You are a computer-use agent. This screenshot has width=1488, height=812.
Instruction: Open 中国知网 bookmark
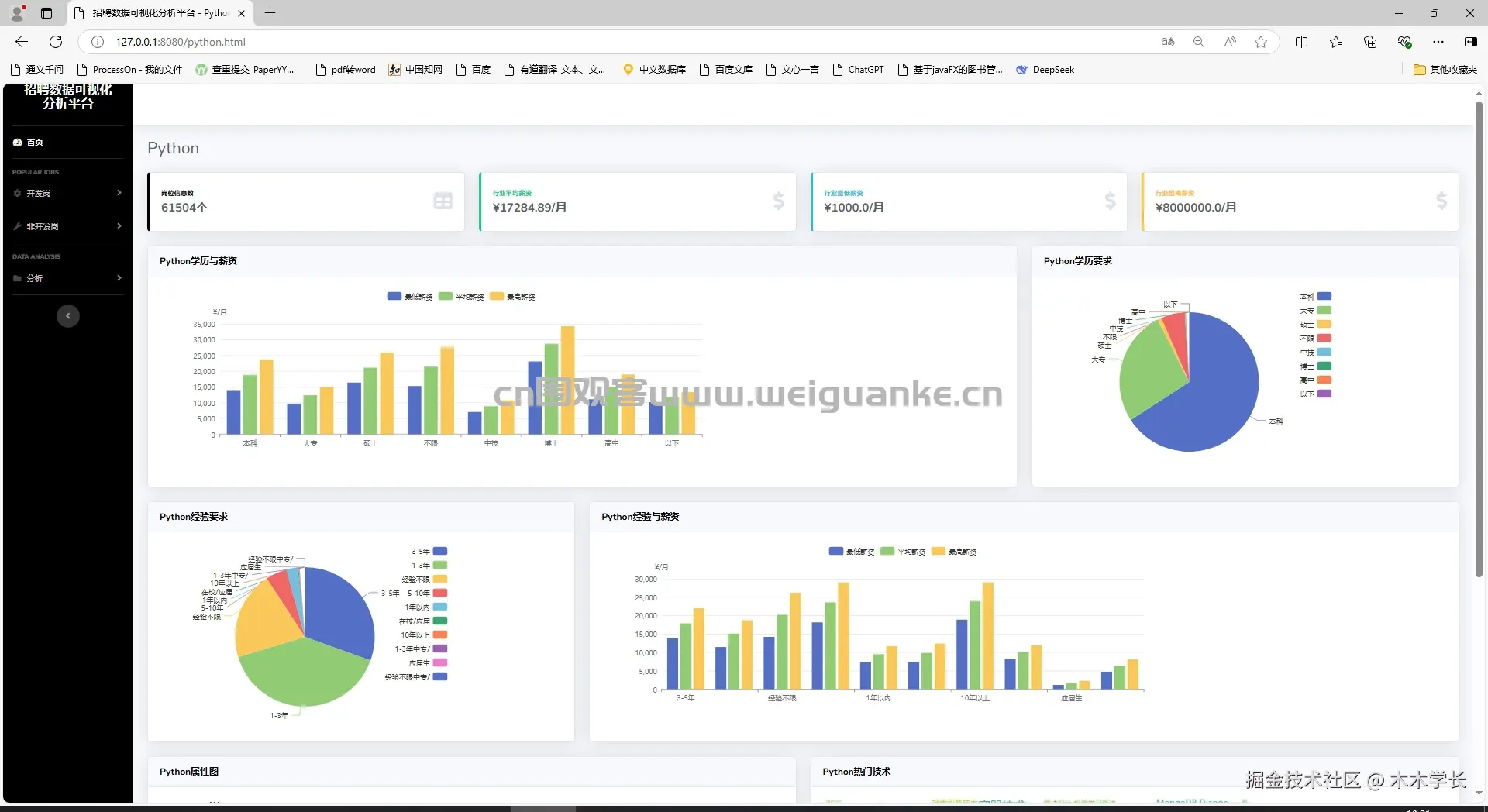(415, 70)
